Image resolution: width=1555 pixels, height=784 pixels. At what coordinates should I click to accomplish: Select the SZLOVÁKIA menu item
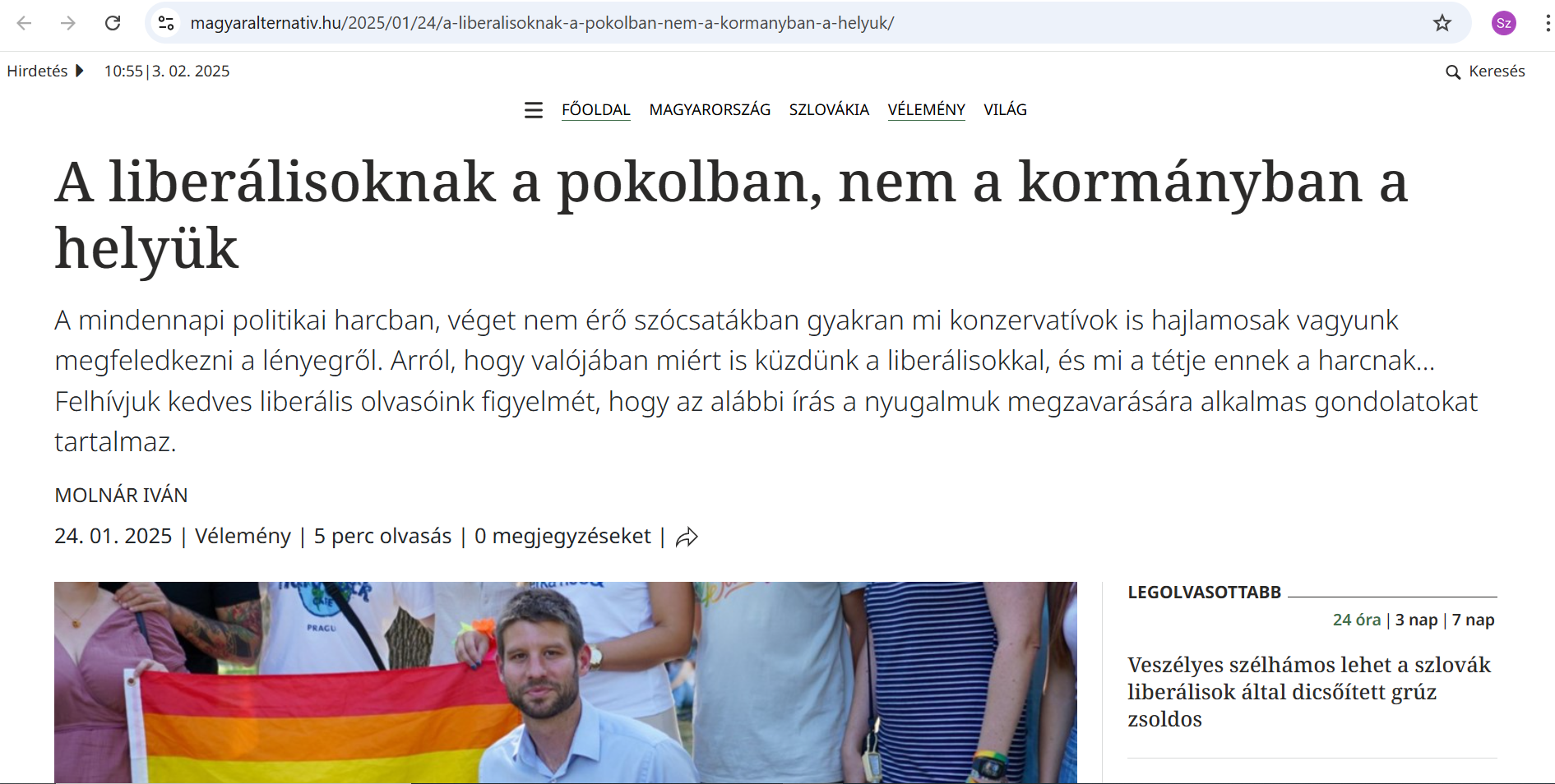[x=829, y=109]
